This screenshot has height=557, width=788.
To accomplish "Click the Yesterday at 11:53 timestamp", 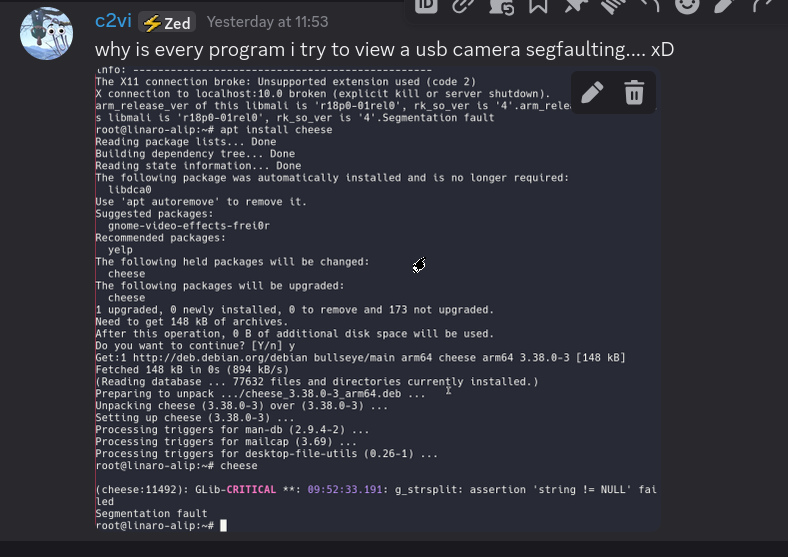I will 267,22.
